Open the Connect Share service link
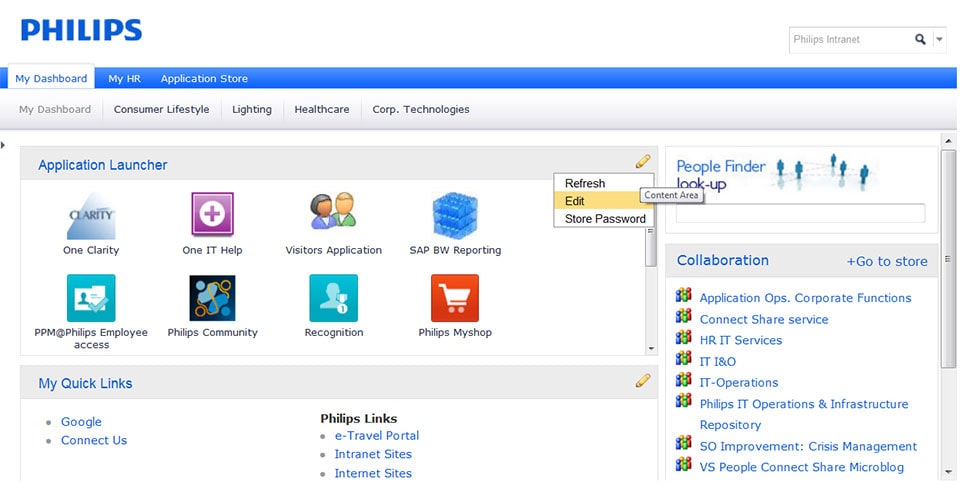The image size is (960, 493). (763, 320)
